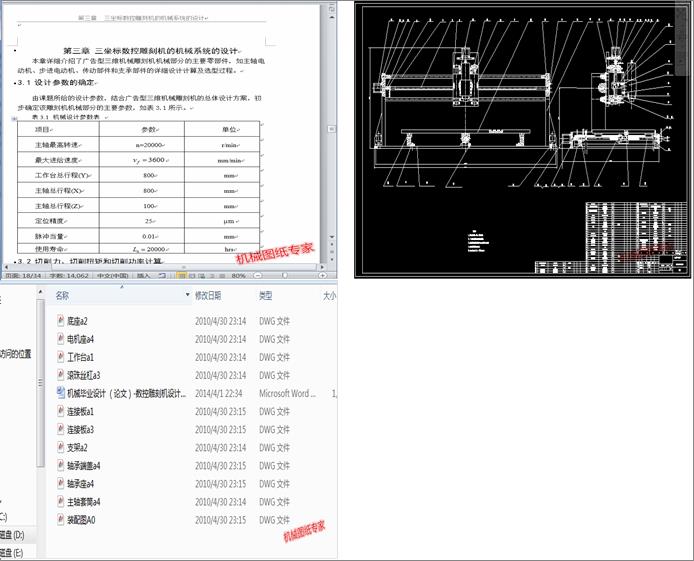Click word count 字数: 14,062 in status bar
The image size is (694, 561).
pyautogui.click(x=69, y=276)
